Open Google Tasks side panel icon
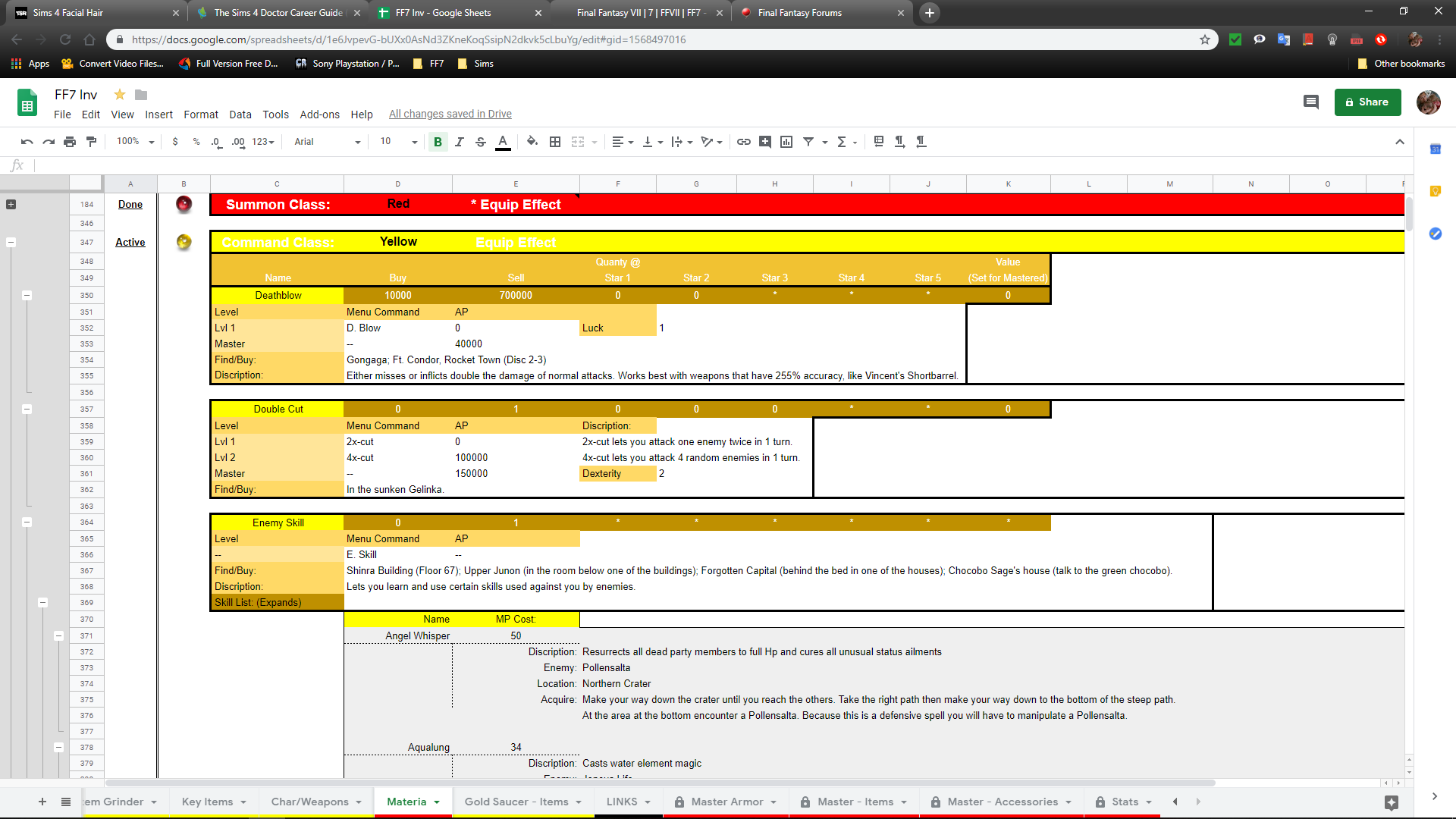Screen dimensions: 1456x819 [1436, 234]
